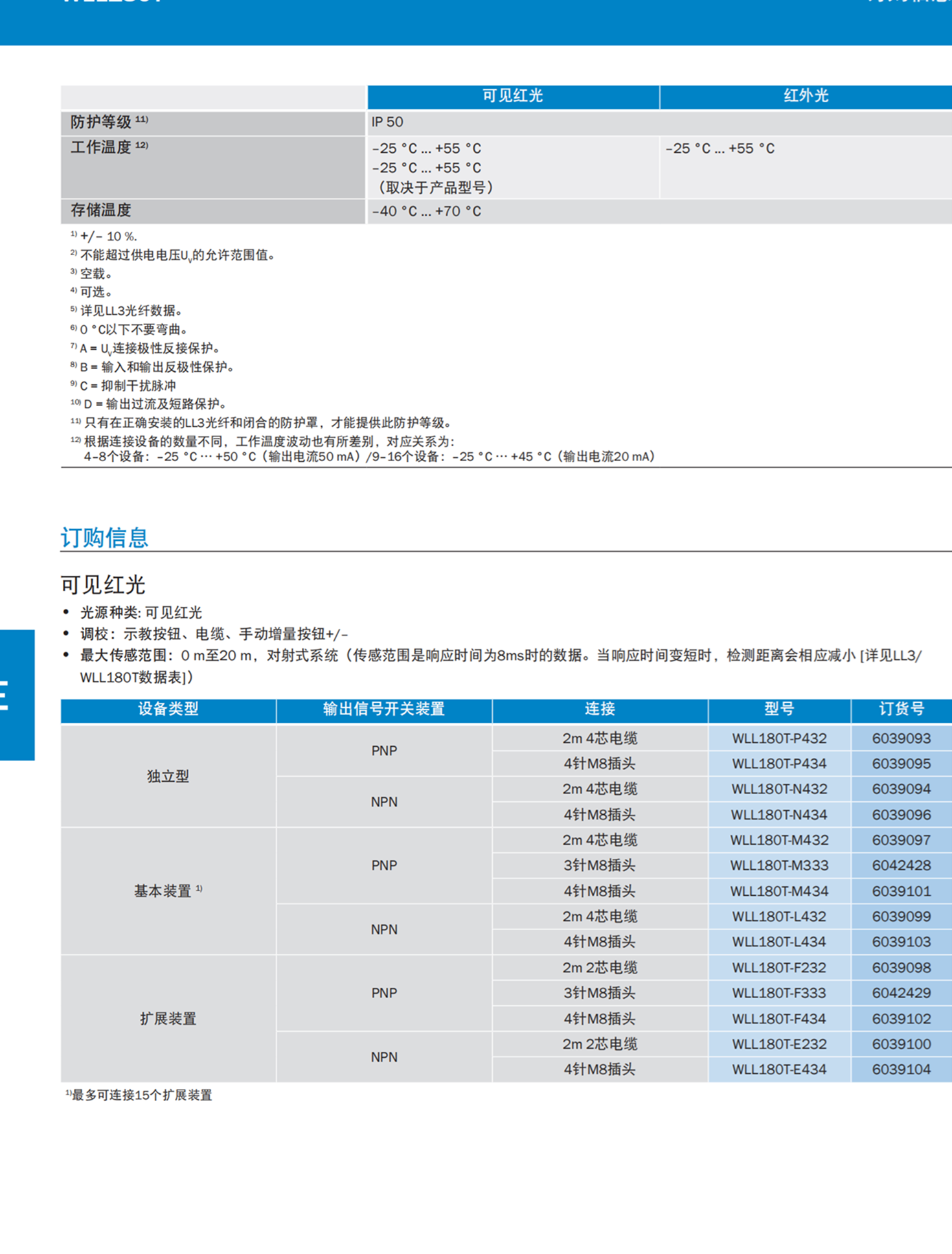The width and height of the screenshot is (952, 1254).
Task: Click the 输出信号开关装置 table header
Action: click(x=384, y=709)
